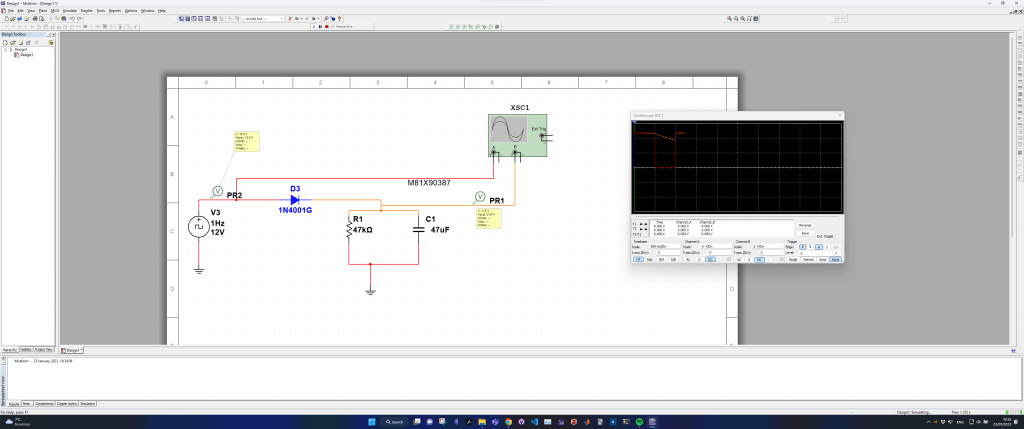Set Channel B coupling to DC
This screenshot has width=1024, height=429.
coord(760,259)
